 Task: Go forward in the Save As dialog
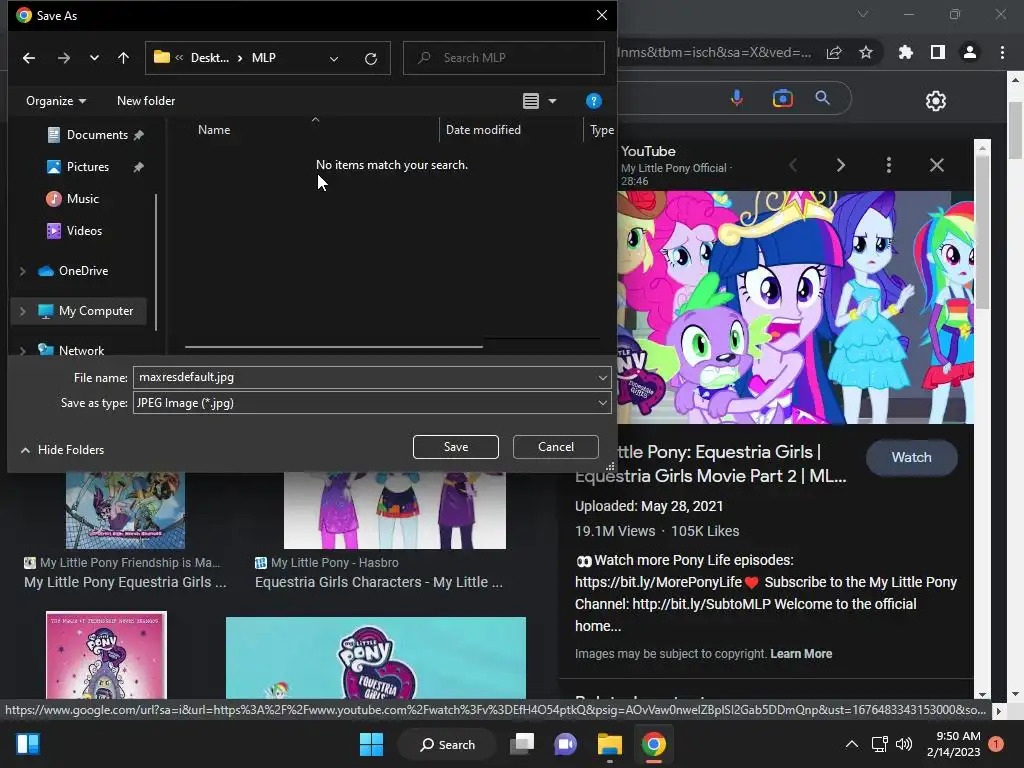tap(63, 58)
